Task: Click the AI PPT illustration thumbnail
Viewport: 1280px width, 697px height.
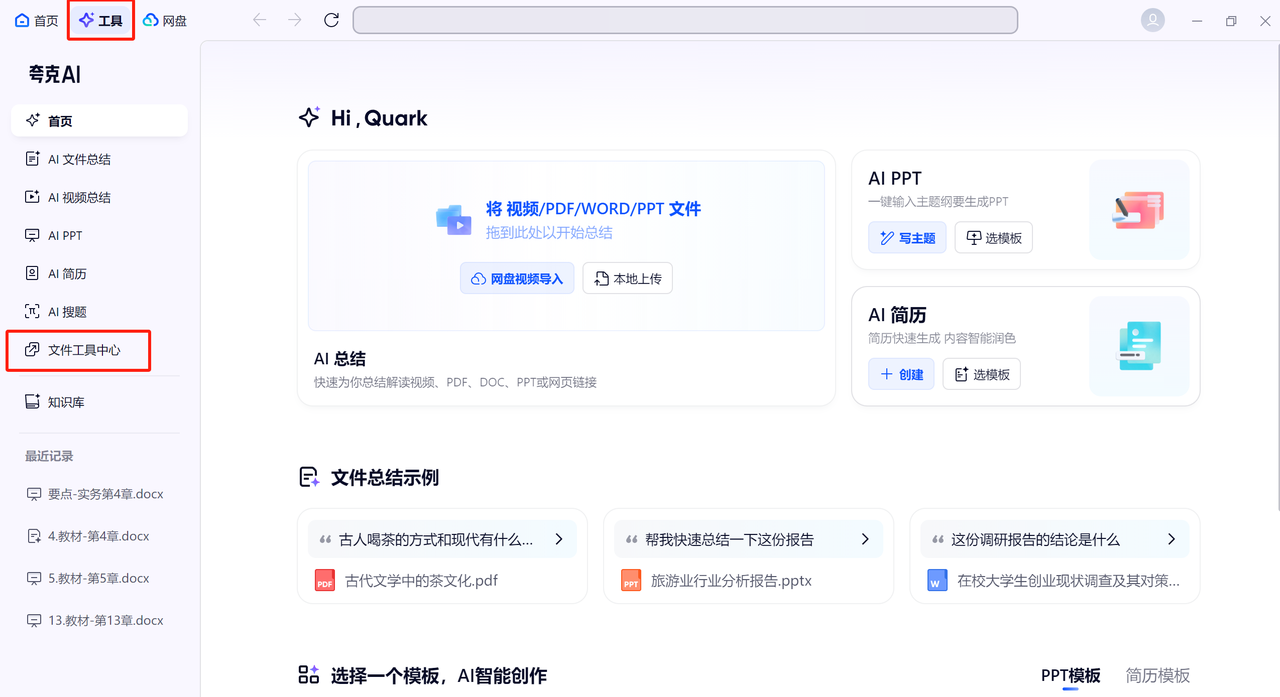Action: [1139, 210]
